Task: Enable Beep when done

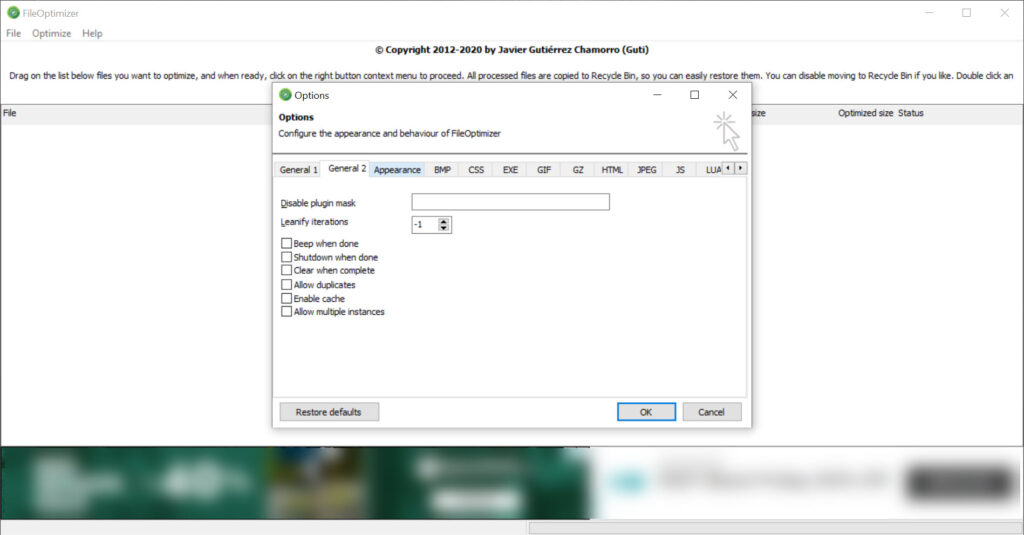Action: pyautogui.click(x=286, y=243)
